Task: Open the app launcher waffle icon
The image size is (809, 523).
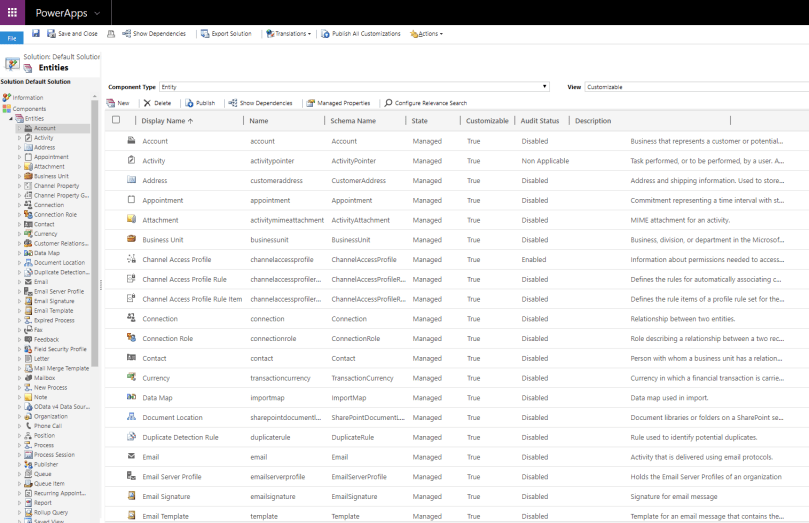Action: click(12, 12)
